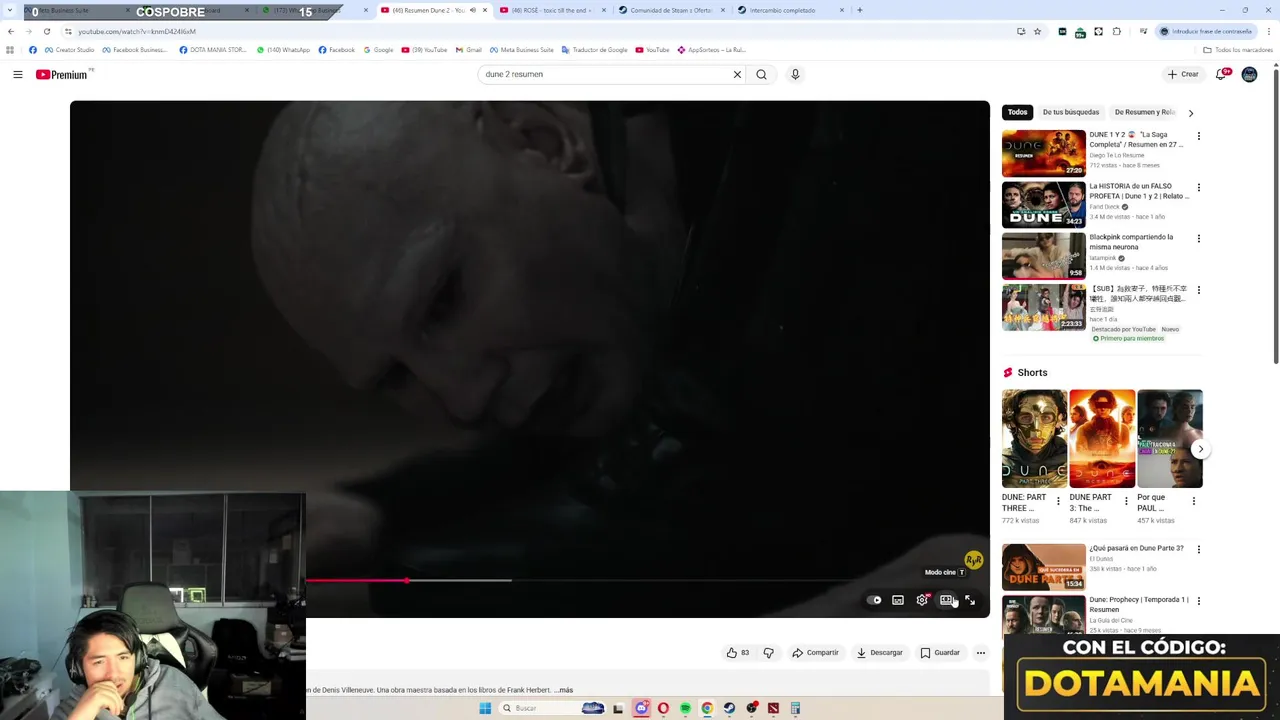Click the Descargar download button
The height and width of the screenshot is (720, 1280).
[x=880, y=653]
